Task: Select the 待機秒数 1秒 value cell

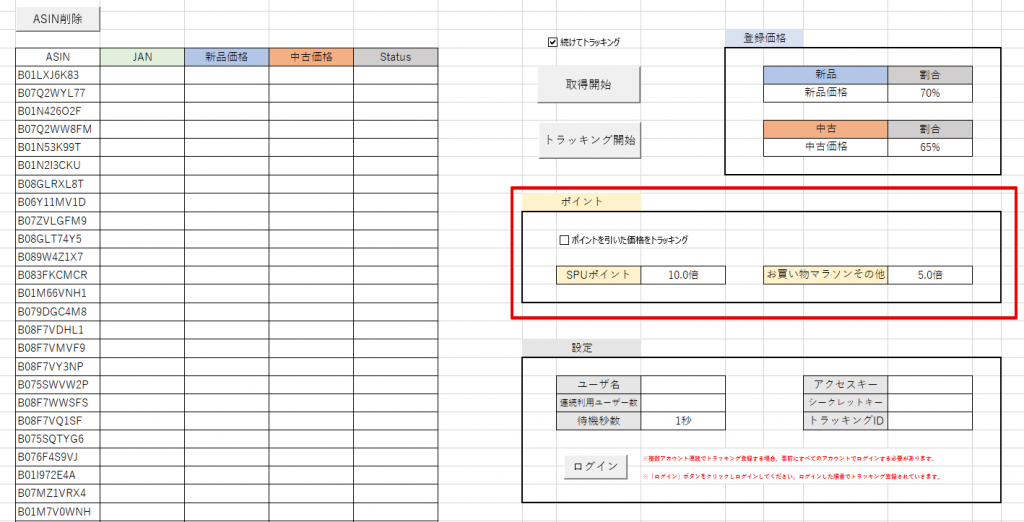Action: (684, 421)
